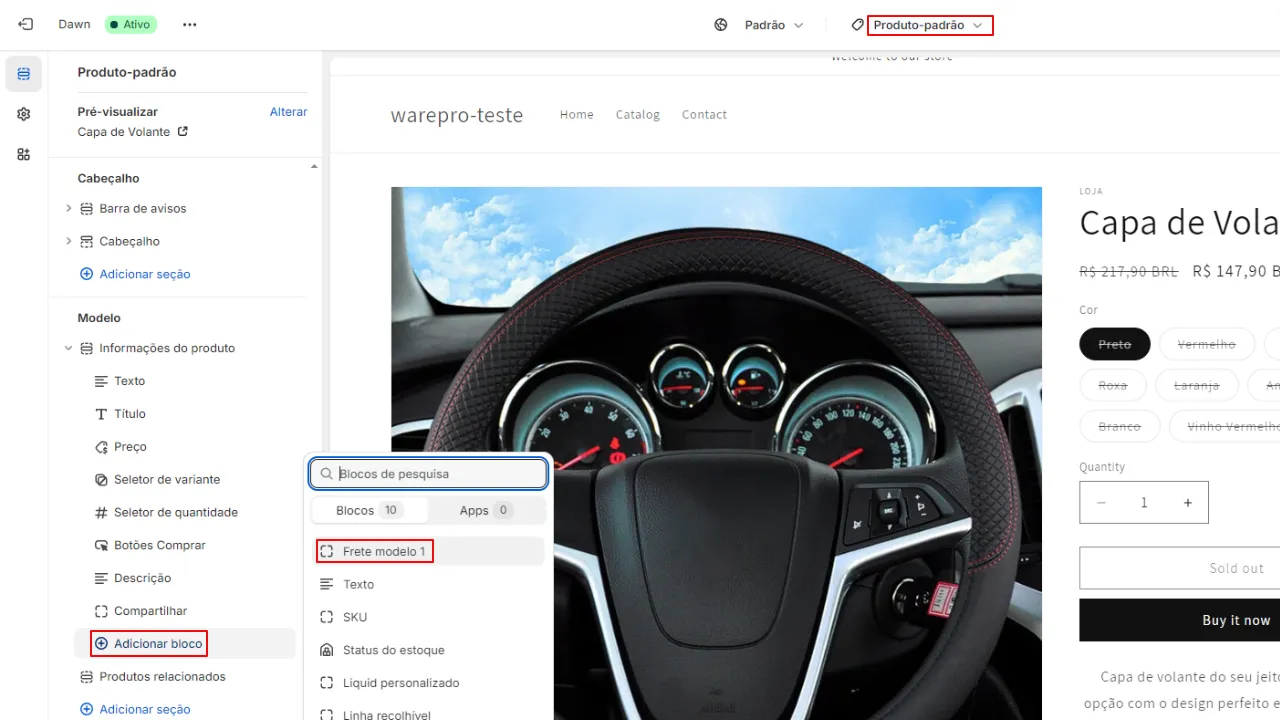Click the globe icon beside Padrão
Image resolution: width=1280 pixels, height=720 pixels.
click(x=721, y=25)
